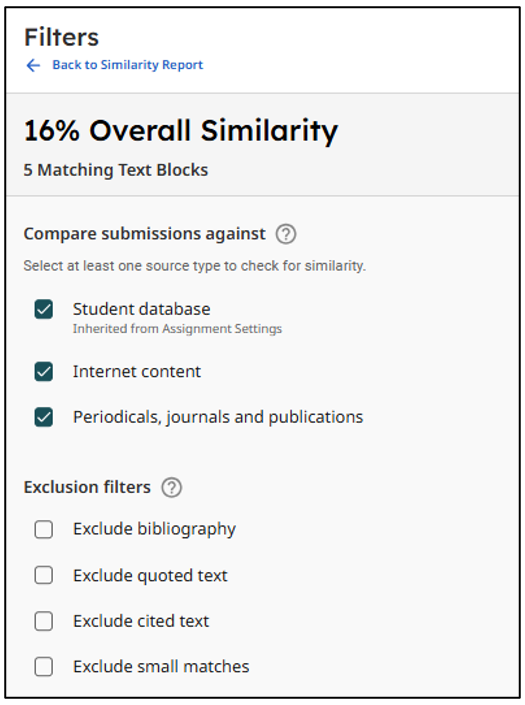Viewport: 525px width, 705px height.
Task: Click the 5 Matching Text Blocks text
Action: (x=116, y=170)
